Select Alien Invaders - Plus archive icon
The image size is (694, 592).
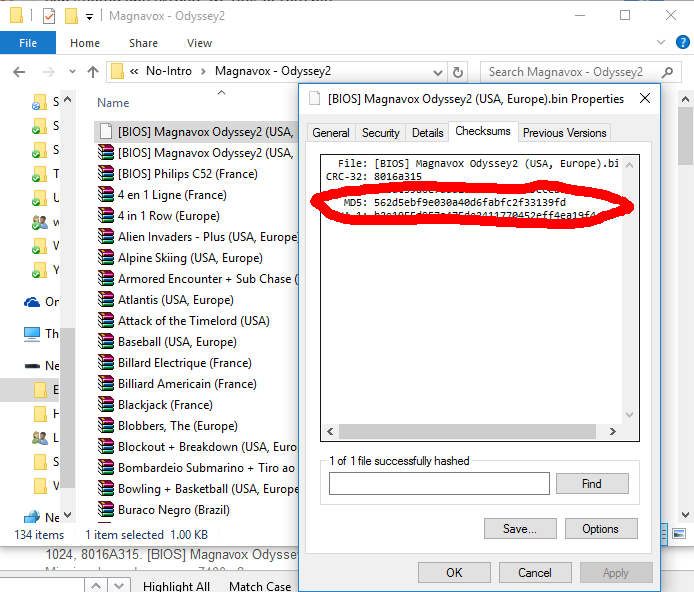coord(106,237)
